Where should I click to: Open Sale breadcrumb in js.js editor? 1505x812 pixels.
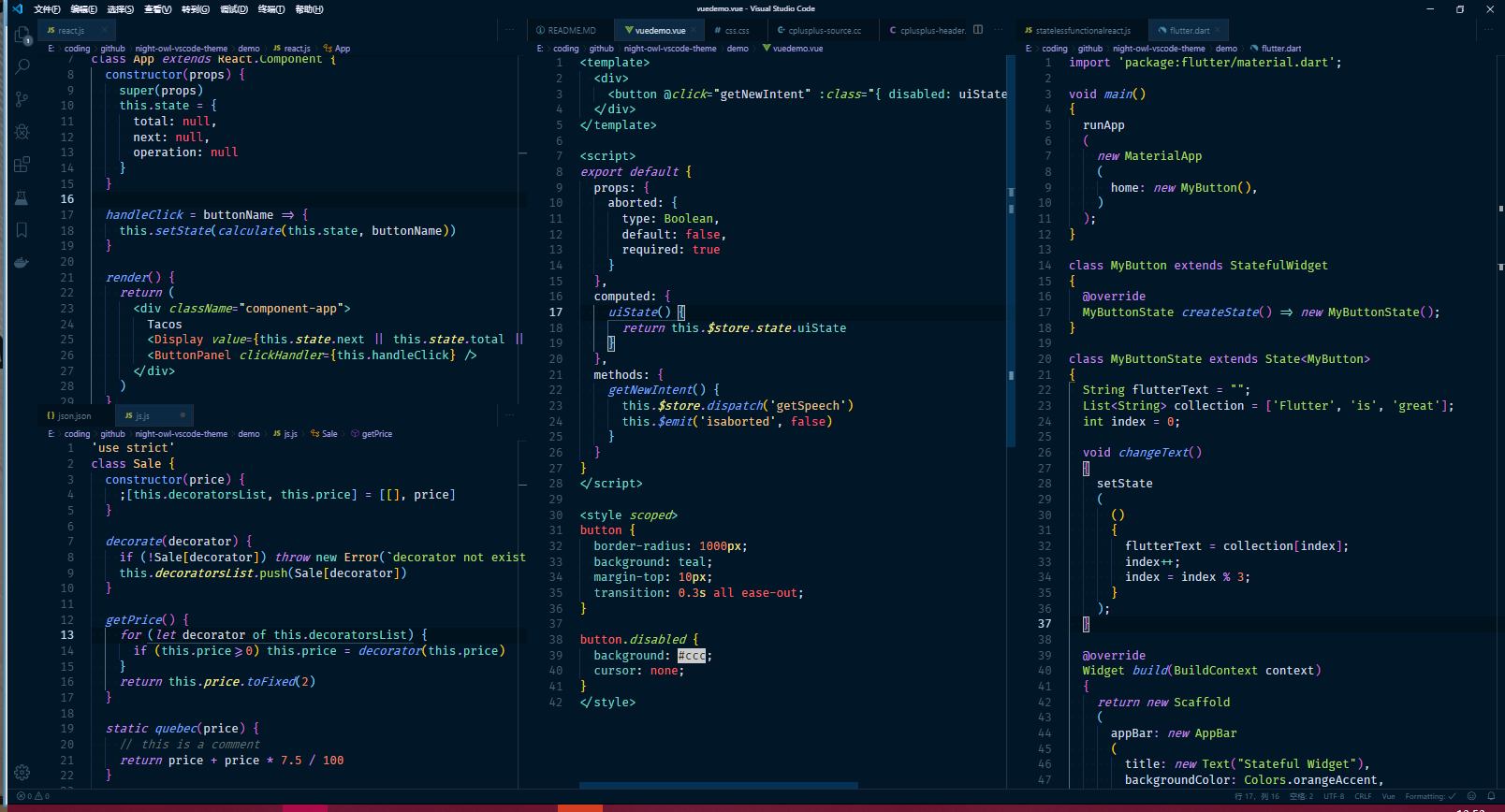(325, 434)
